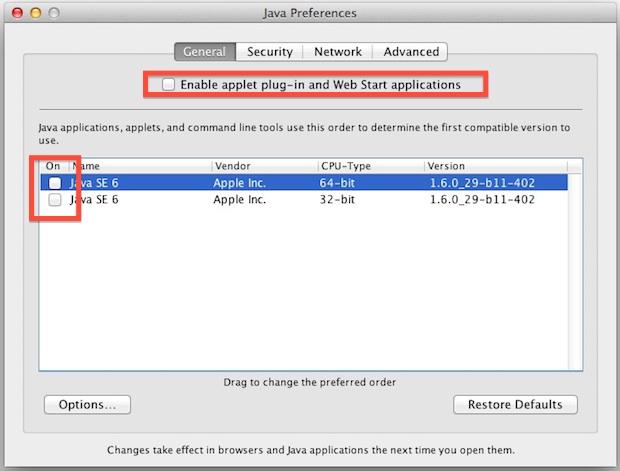Switch to the General tab
Image resolution: width=620 pixels, height=471 pixels.
coord(205,52)
